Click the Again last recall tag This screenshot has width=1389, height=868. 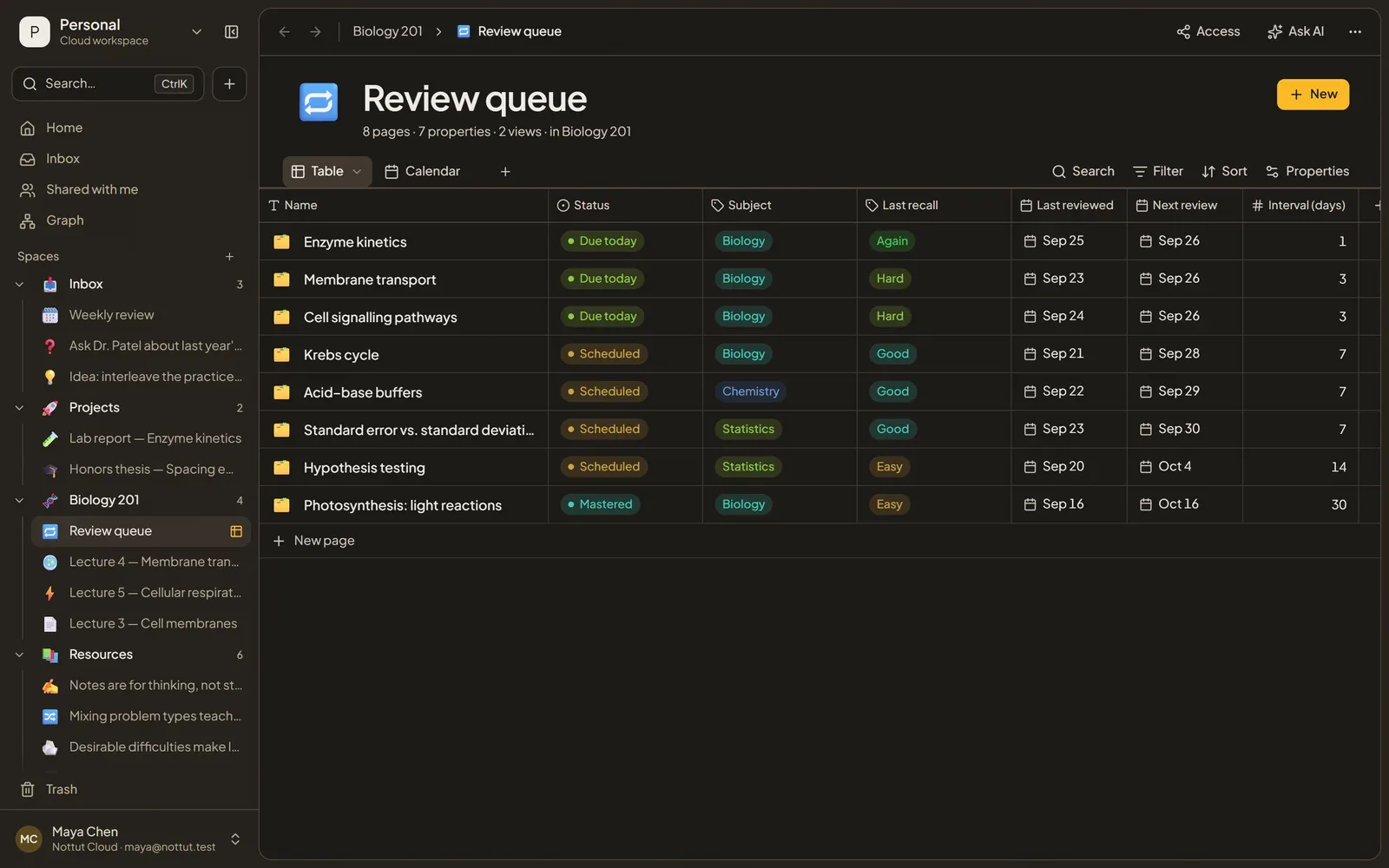[892, 241]
